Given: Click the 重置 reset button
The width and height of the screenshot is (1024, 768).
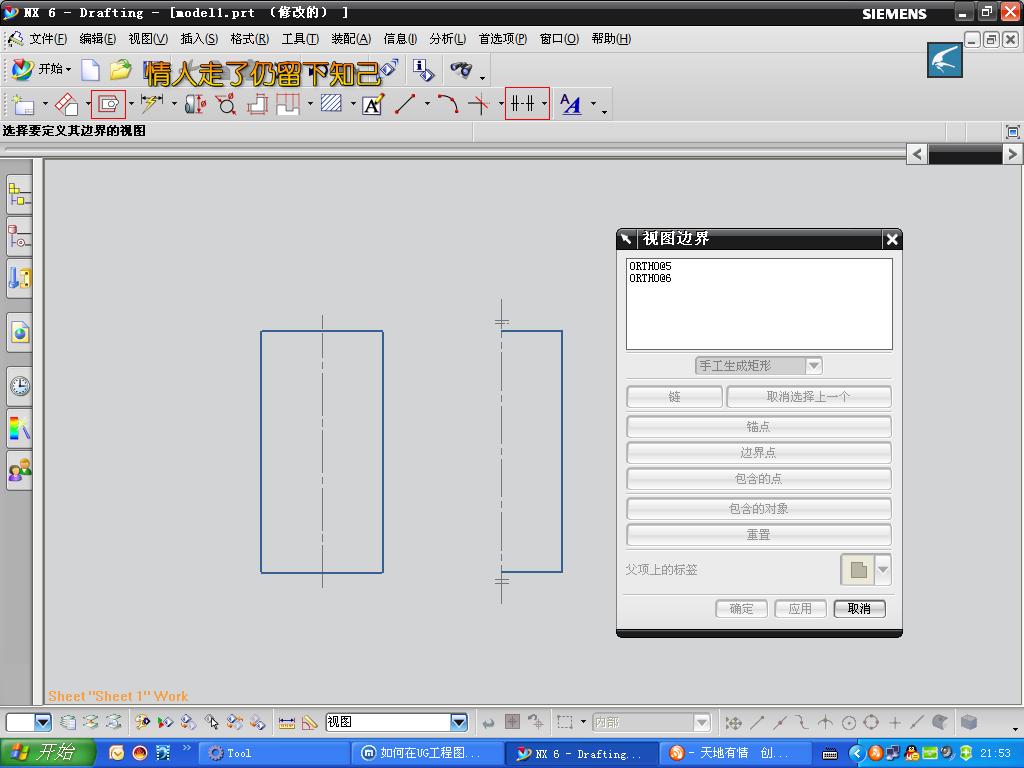Looking at the screenshot, I should pos(758,534).
